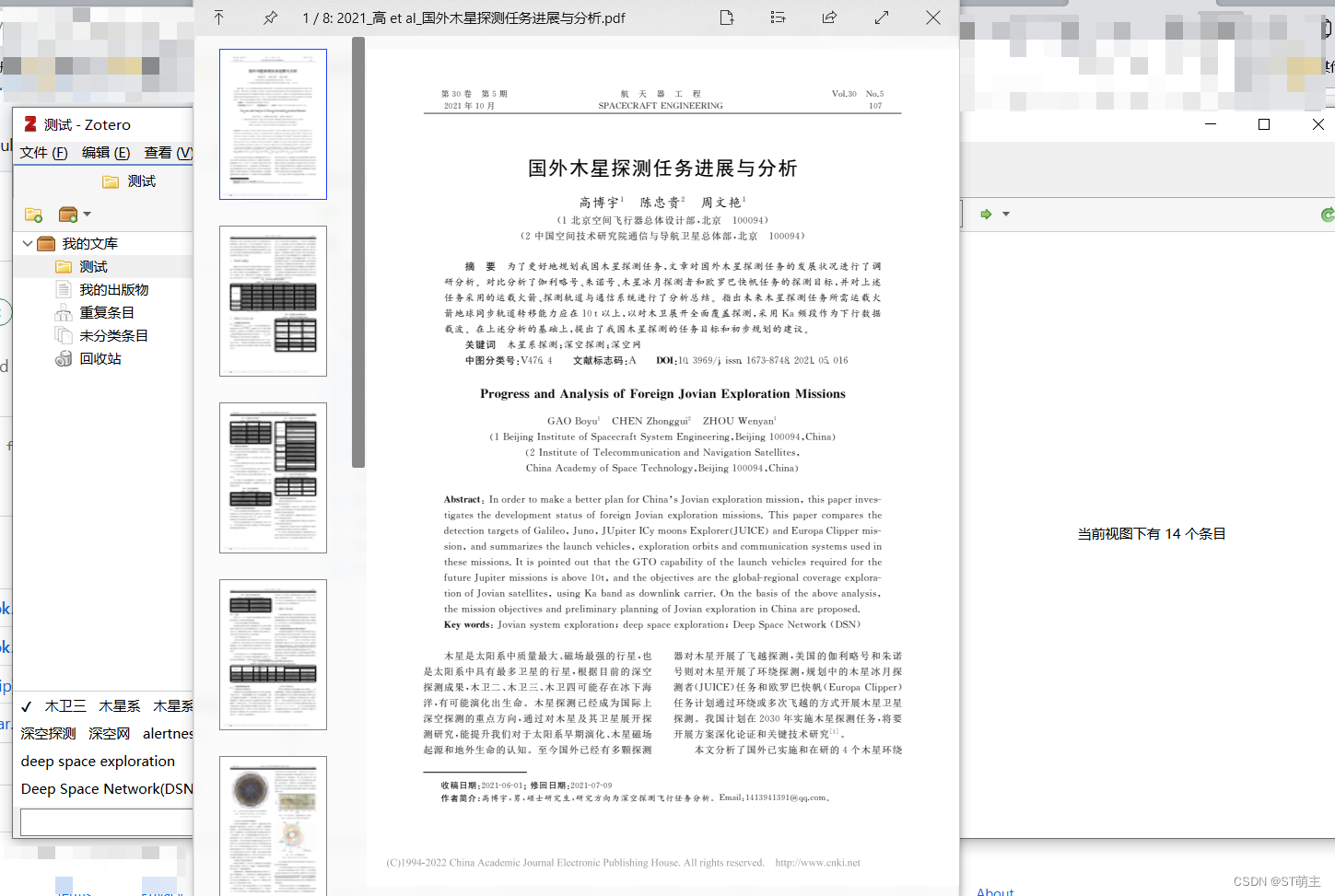Click the About link at bottom right

pyautogui.click(x=995, y=891)
